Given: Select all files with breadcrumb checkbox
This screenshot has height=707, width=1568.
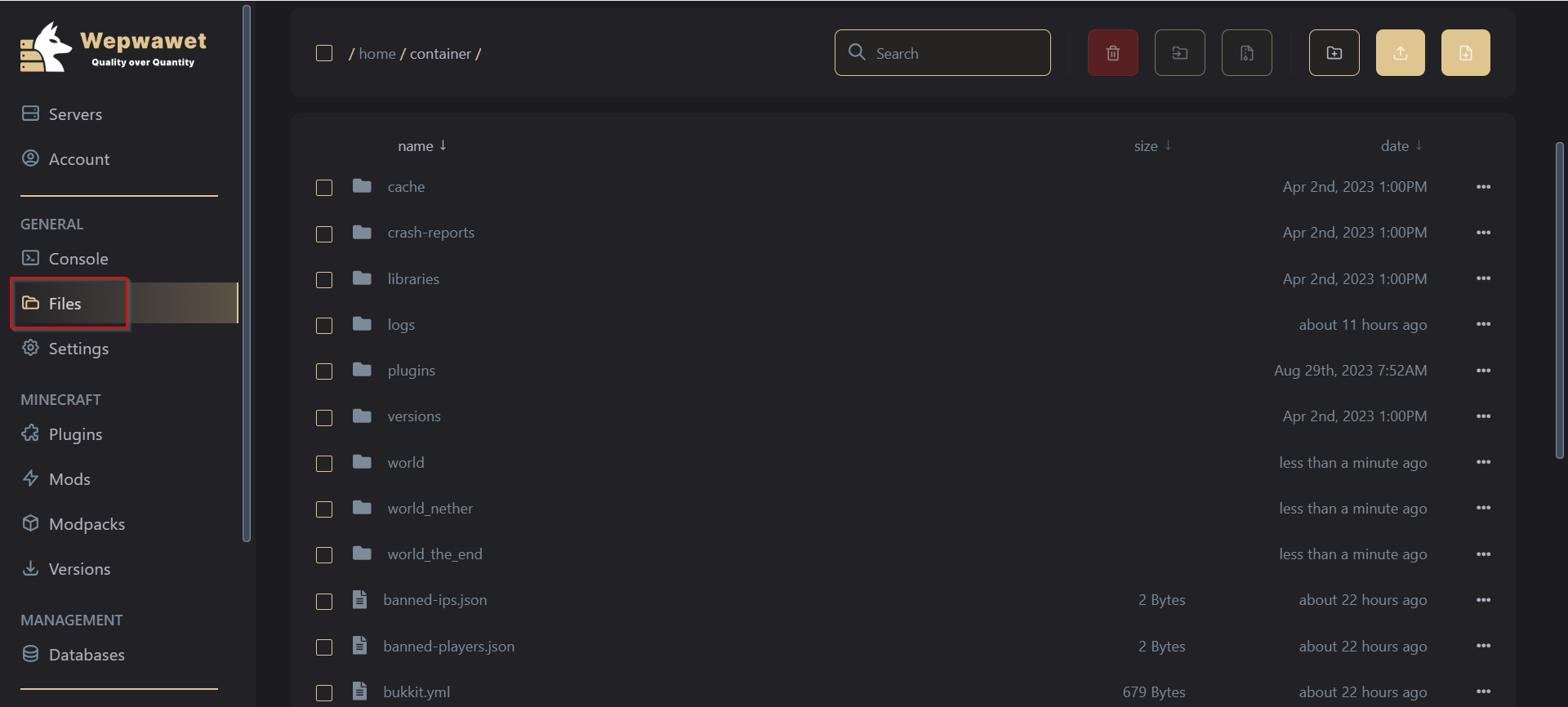Looking at the screenshot, I should coord(324,53).
